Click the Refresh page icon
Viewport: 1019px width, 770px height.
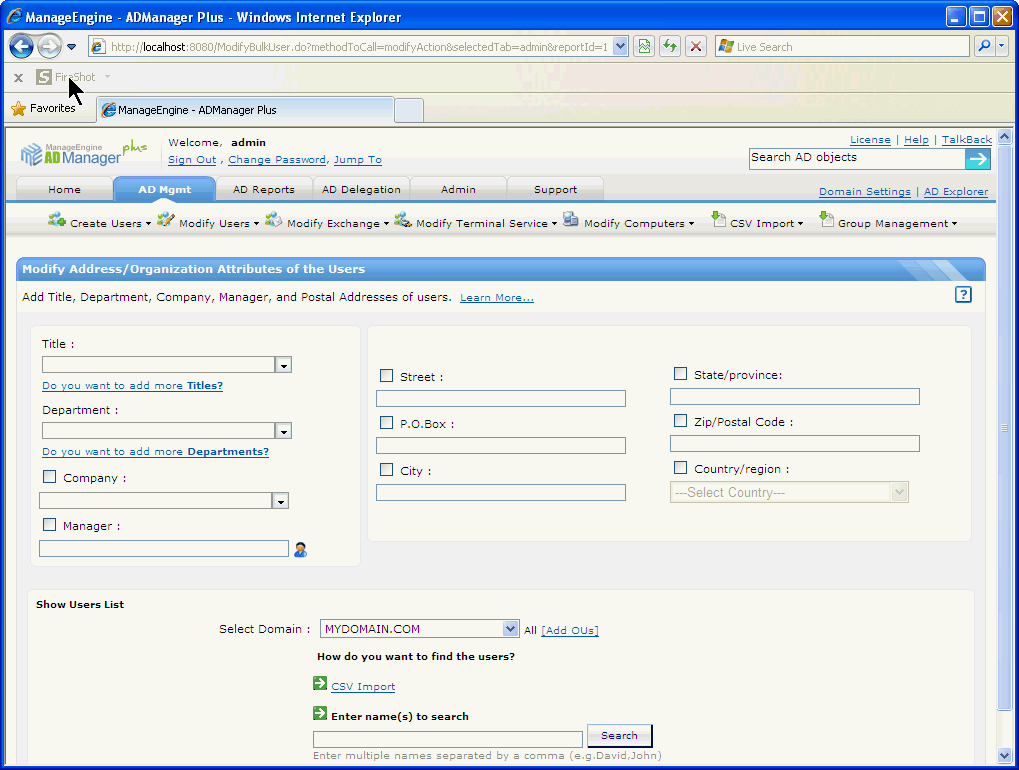click(670, 46)
